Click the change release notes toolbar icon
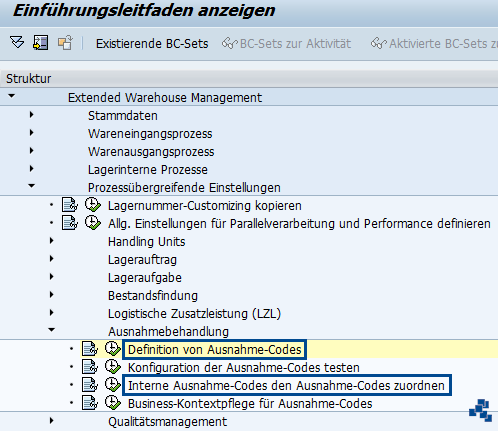Screen dimensions: 498x431 tap(65, 43)
